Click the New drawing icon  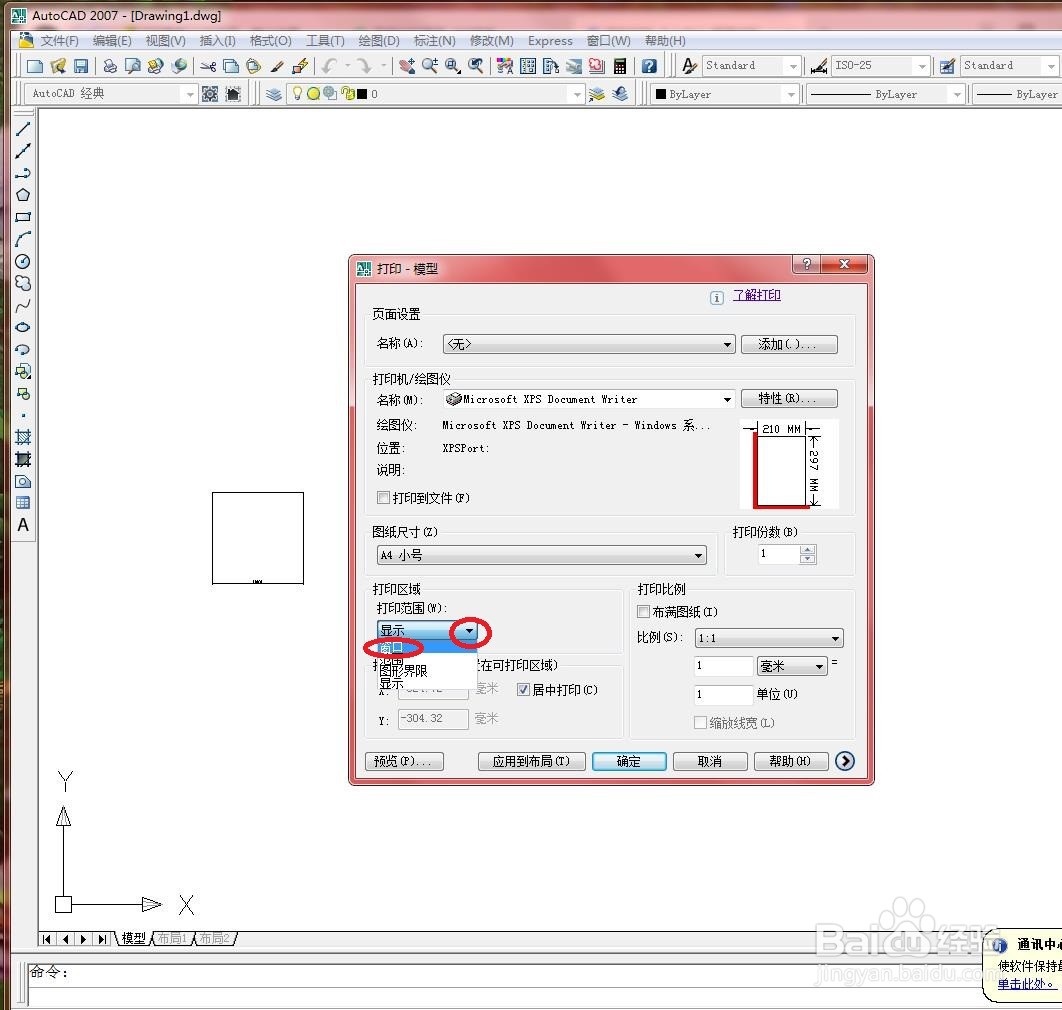pyautogui.click(x=35, y=66)
